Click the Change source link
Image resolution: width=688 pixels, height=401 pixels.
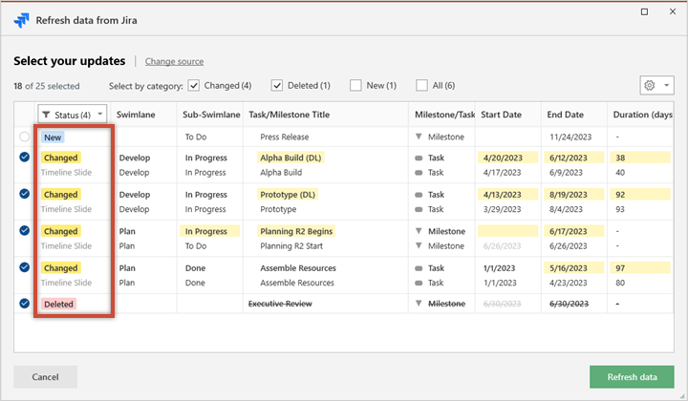(174, 61)
